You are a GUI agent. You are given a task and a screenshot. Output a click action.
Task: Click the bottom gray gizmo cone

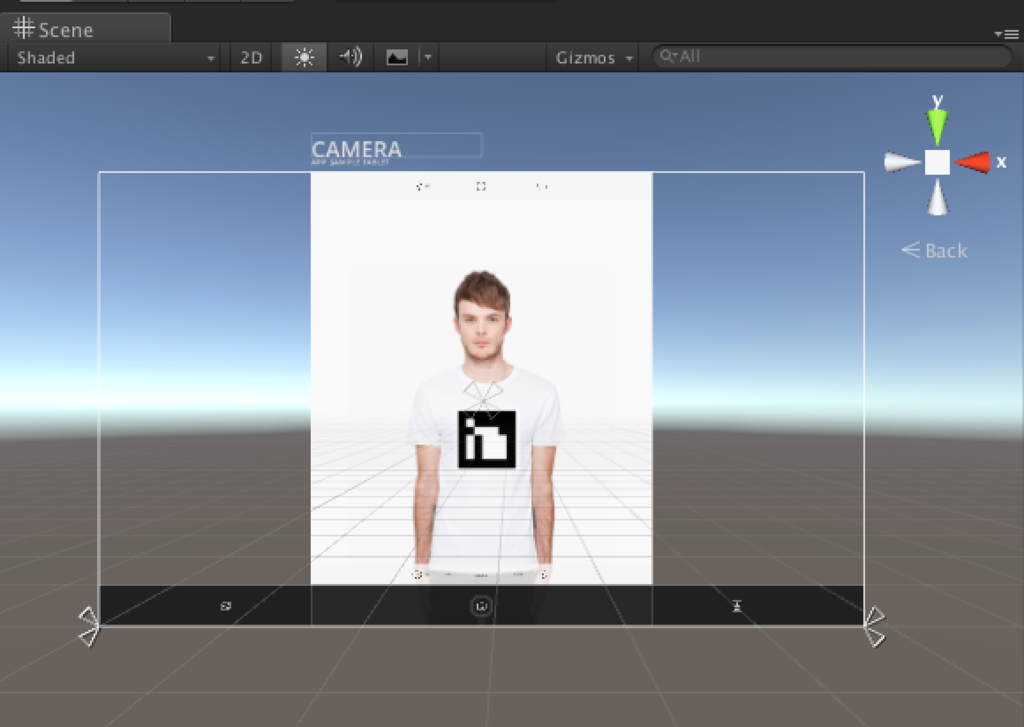coord(937,197)
